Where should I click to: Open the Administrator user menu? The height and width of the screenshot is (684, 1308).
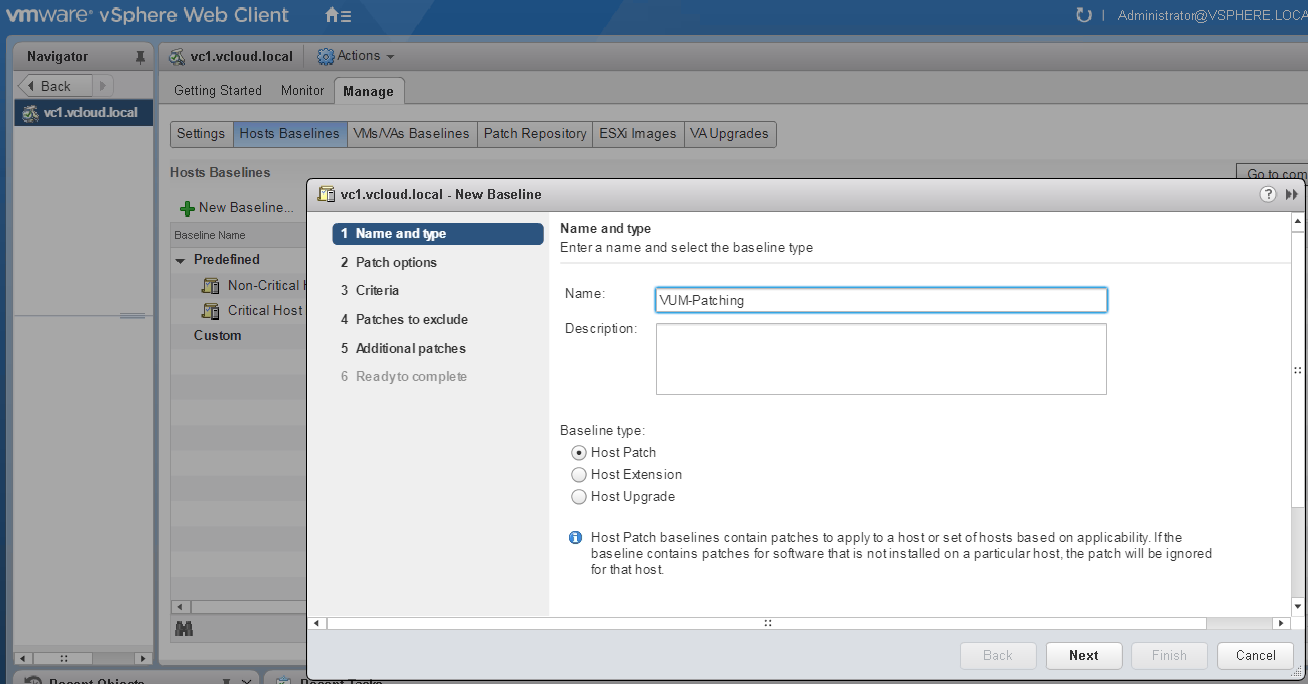coord(1212,15)
